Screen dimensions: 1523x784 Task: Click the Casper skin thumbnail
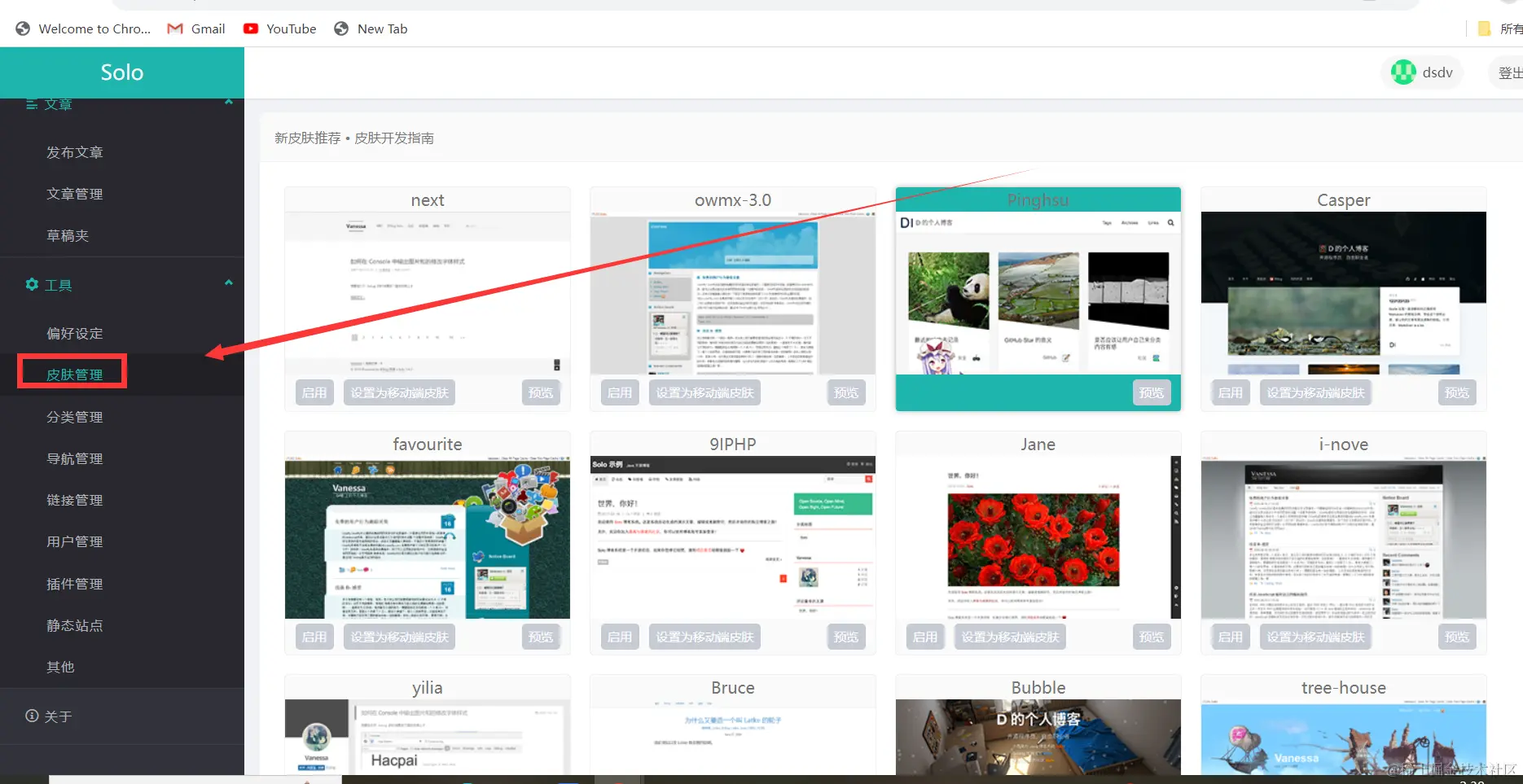point(1344,293)
